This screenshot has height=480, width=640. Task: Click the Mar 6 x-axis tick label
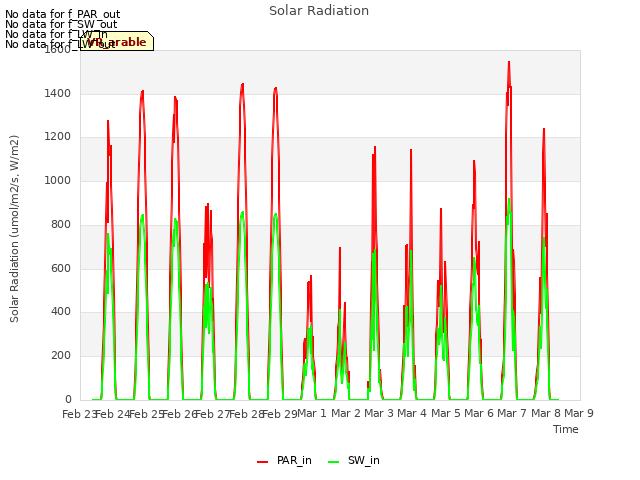[x=479, y=413]
